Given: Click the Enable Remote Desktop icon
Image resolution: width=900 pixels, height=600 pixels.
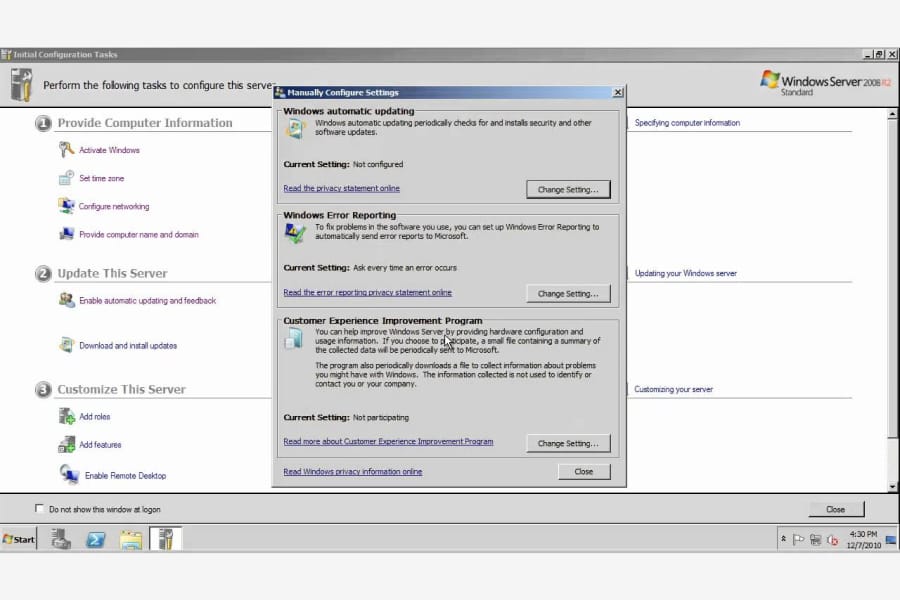Looking at the screenshot, I should point(69,474).
